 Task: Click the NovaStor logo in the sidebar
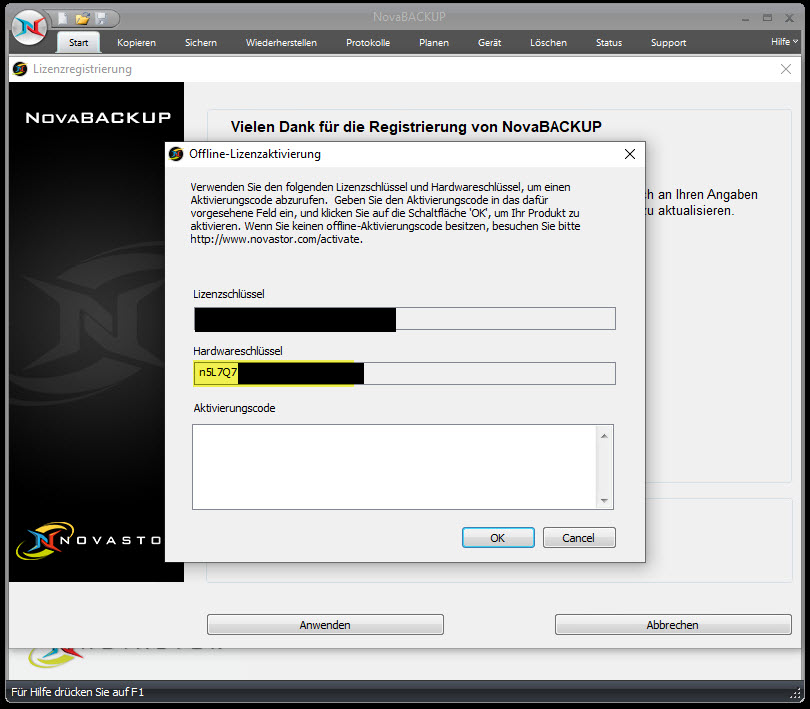tap(89, 541)
